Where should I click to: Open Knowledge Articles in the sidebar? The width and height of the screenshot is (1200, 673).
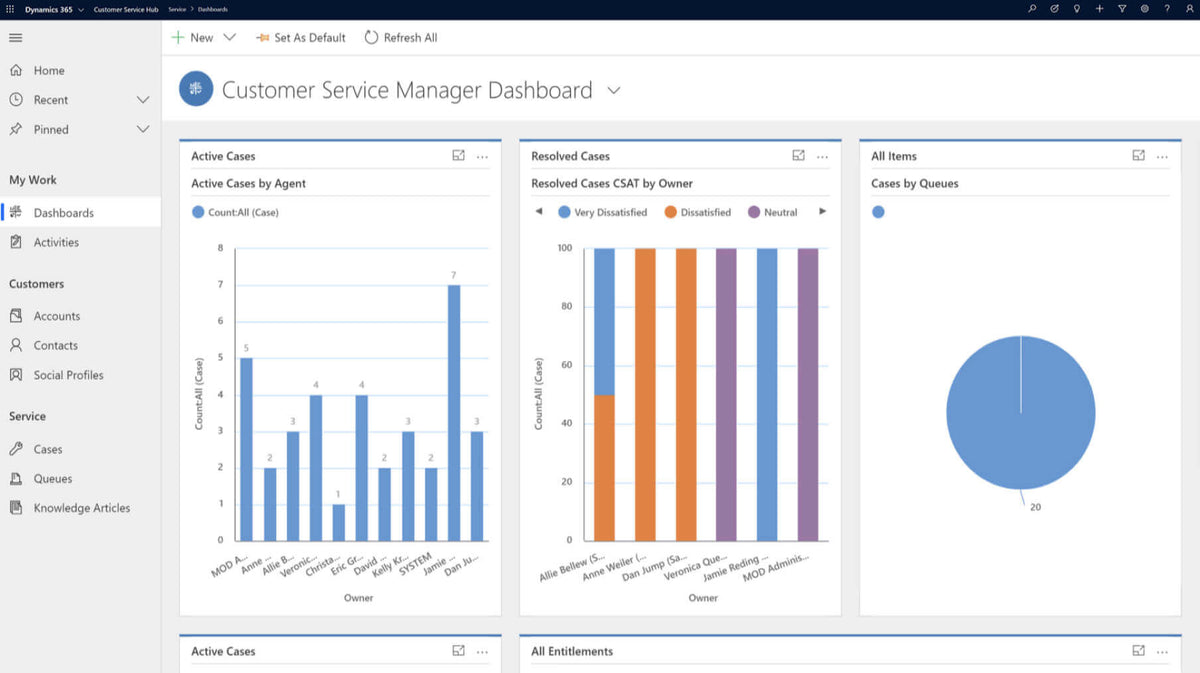[81, 508]
